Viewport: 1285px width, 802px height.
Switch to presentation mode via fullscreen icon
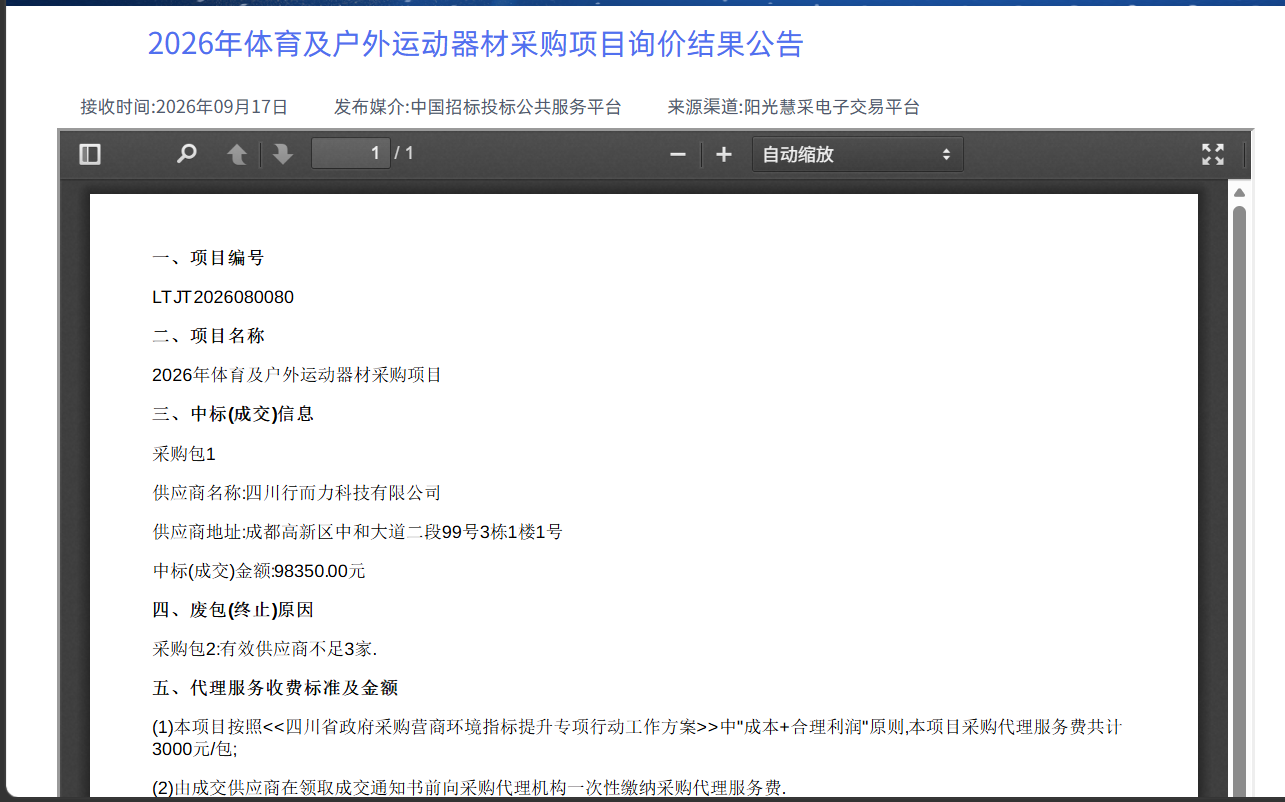tap(1213, 154)
